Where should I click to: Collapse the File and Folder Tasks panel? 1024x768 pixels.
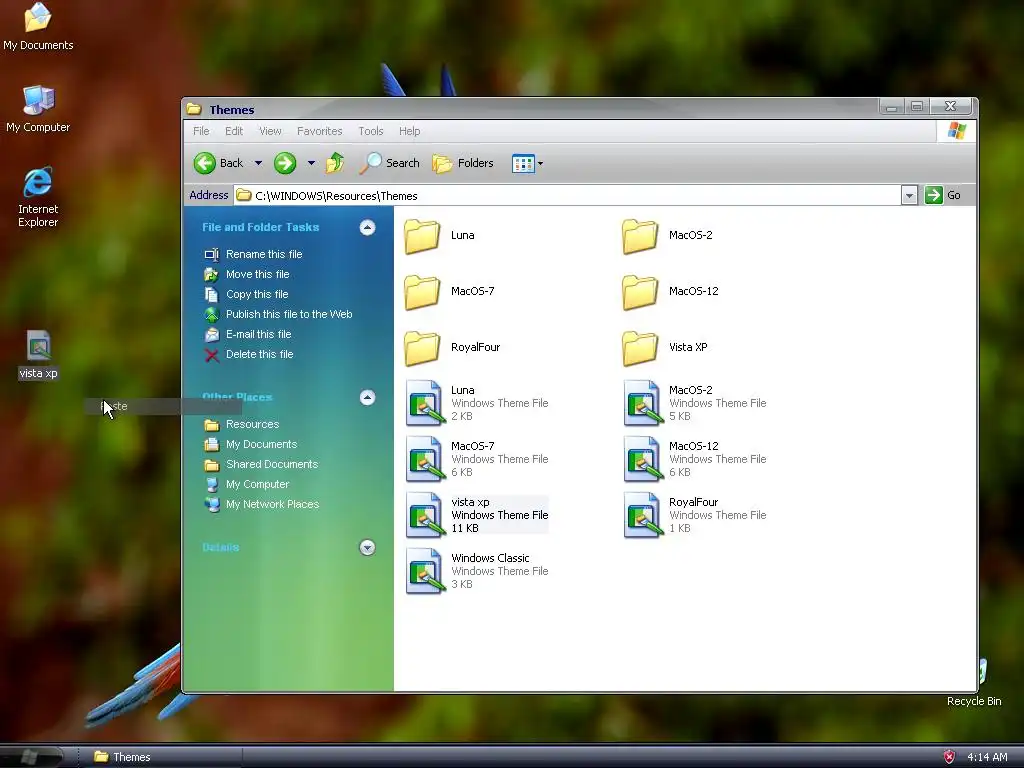pyautogui.click(x=368, y=227)
